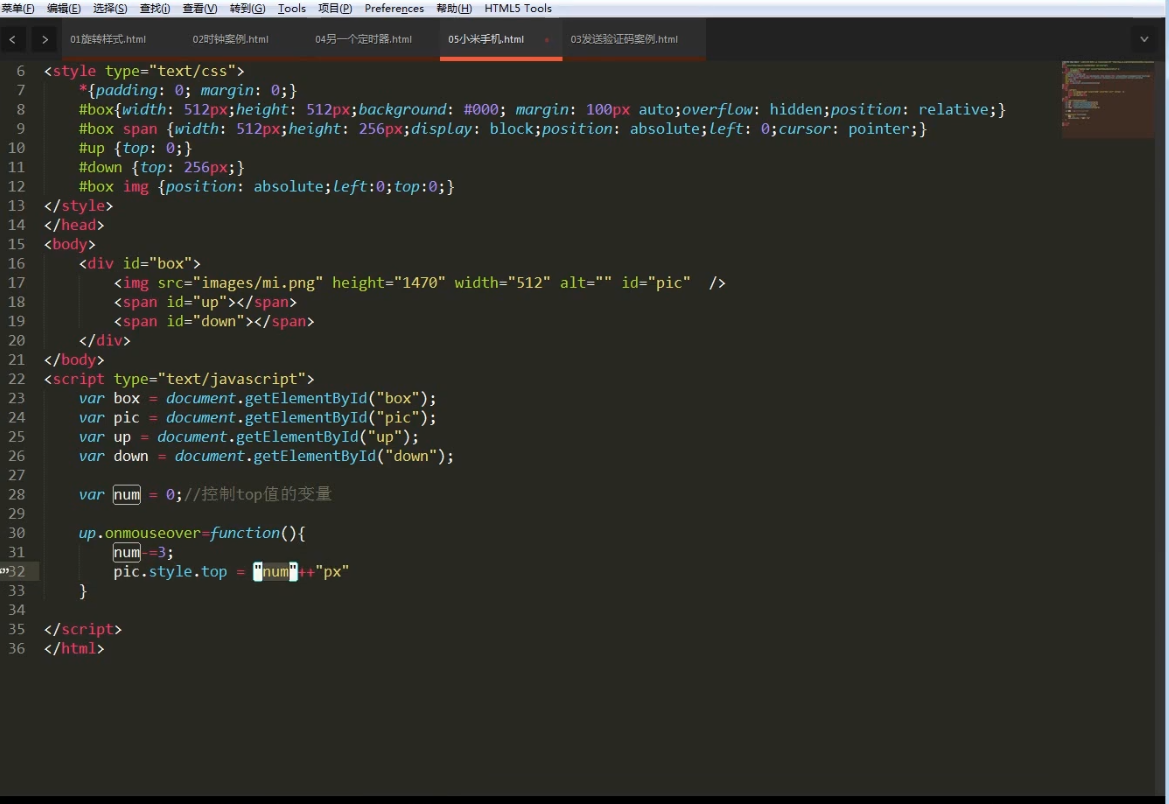The image size is (1169, 804).
Task: Click pic.style.top on line 32
Action: [x=170, y=572]
